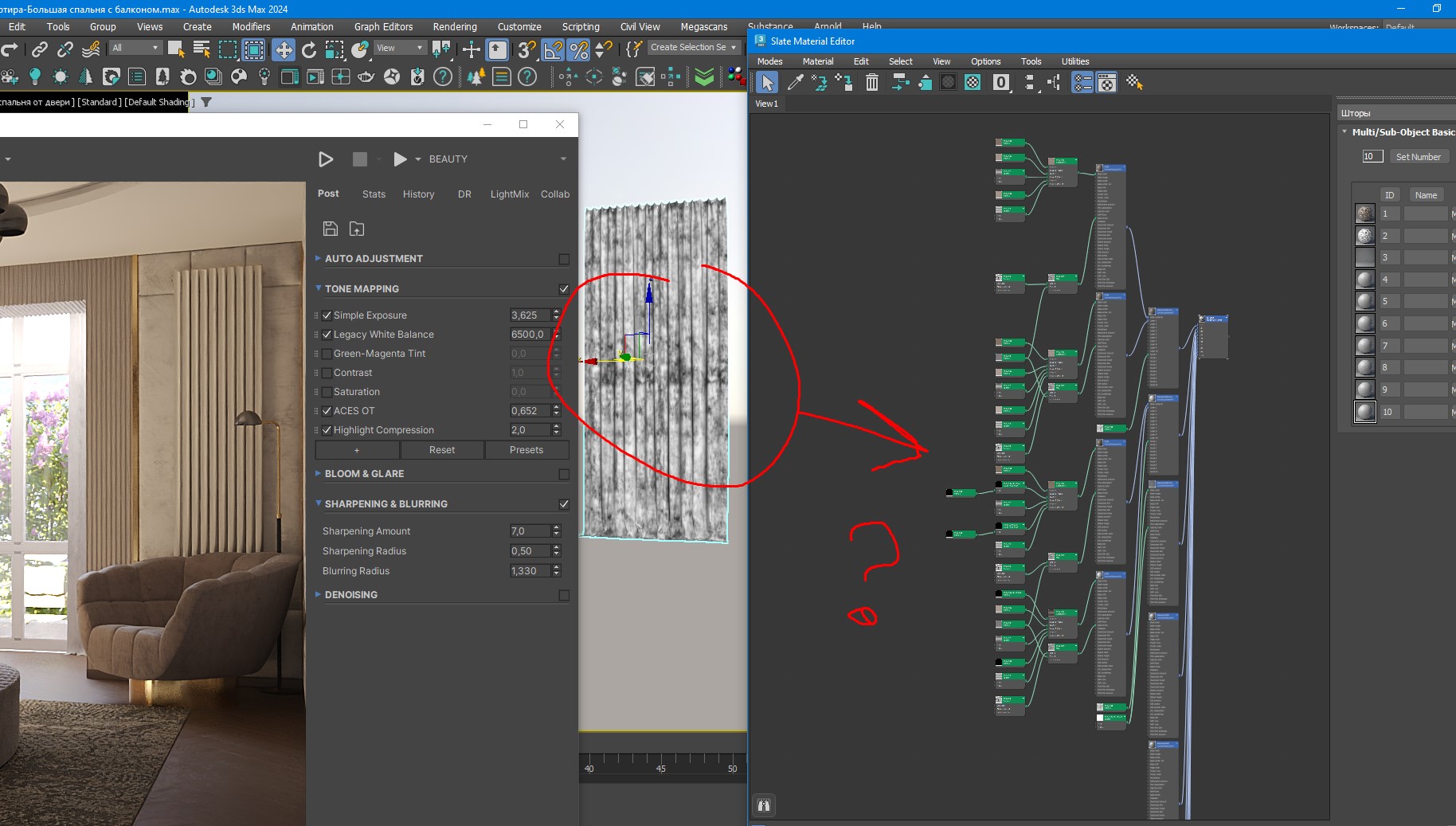Switch to the Stats tab
This screenshot has height=826, width=1456.
coord(374,194)
